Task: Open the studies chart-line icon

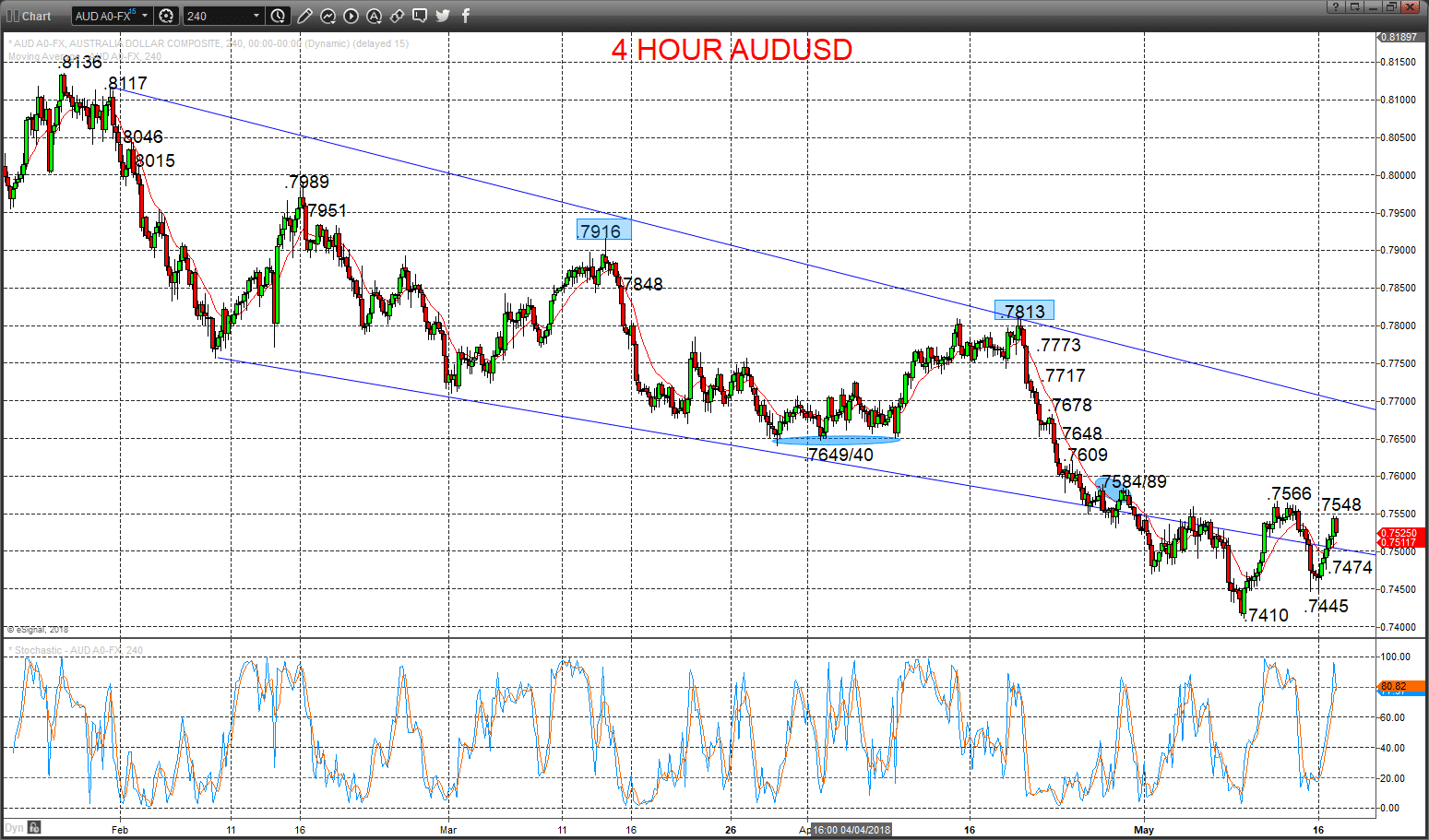Action: (328, 16)
